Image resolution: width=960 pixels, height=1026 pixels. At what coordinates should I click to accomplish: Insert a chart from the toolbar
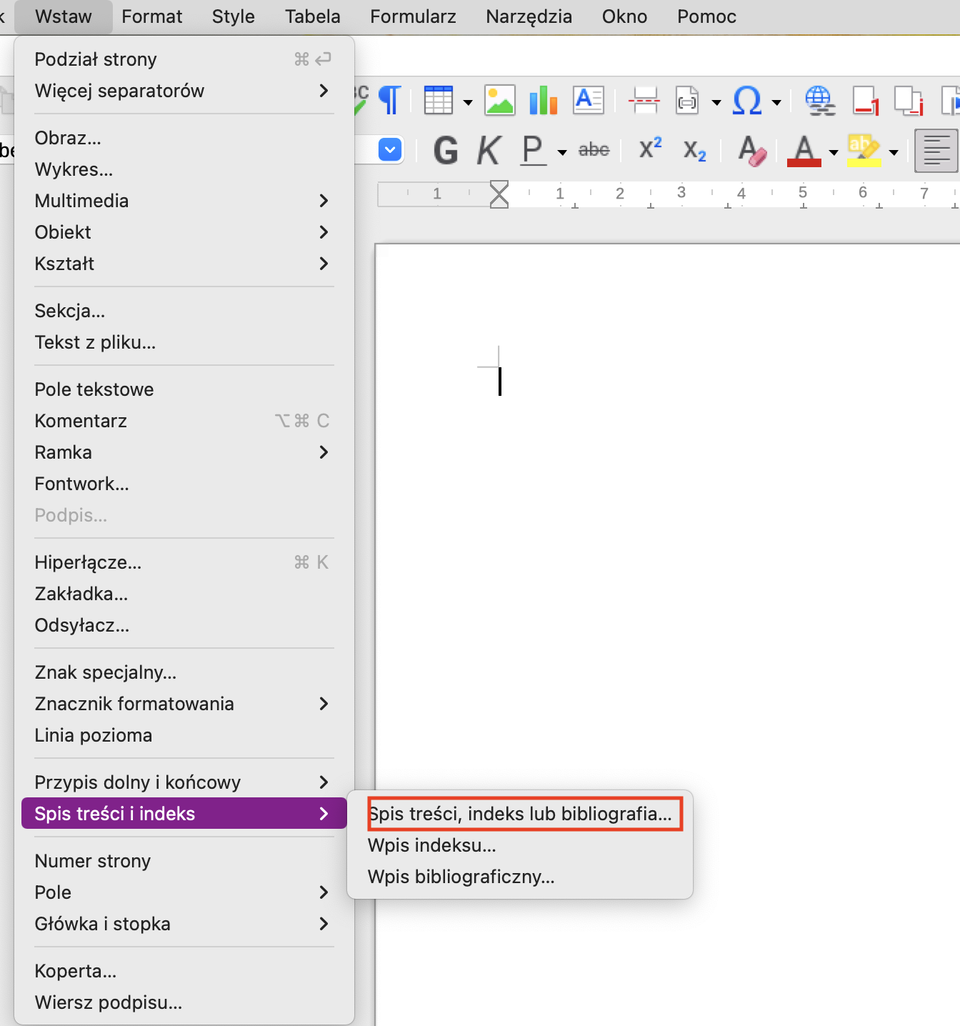543,100
